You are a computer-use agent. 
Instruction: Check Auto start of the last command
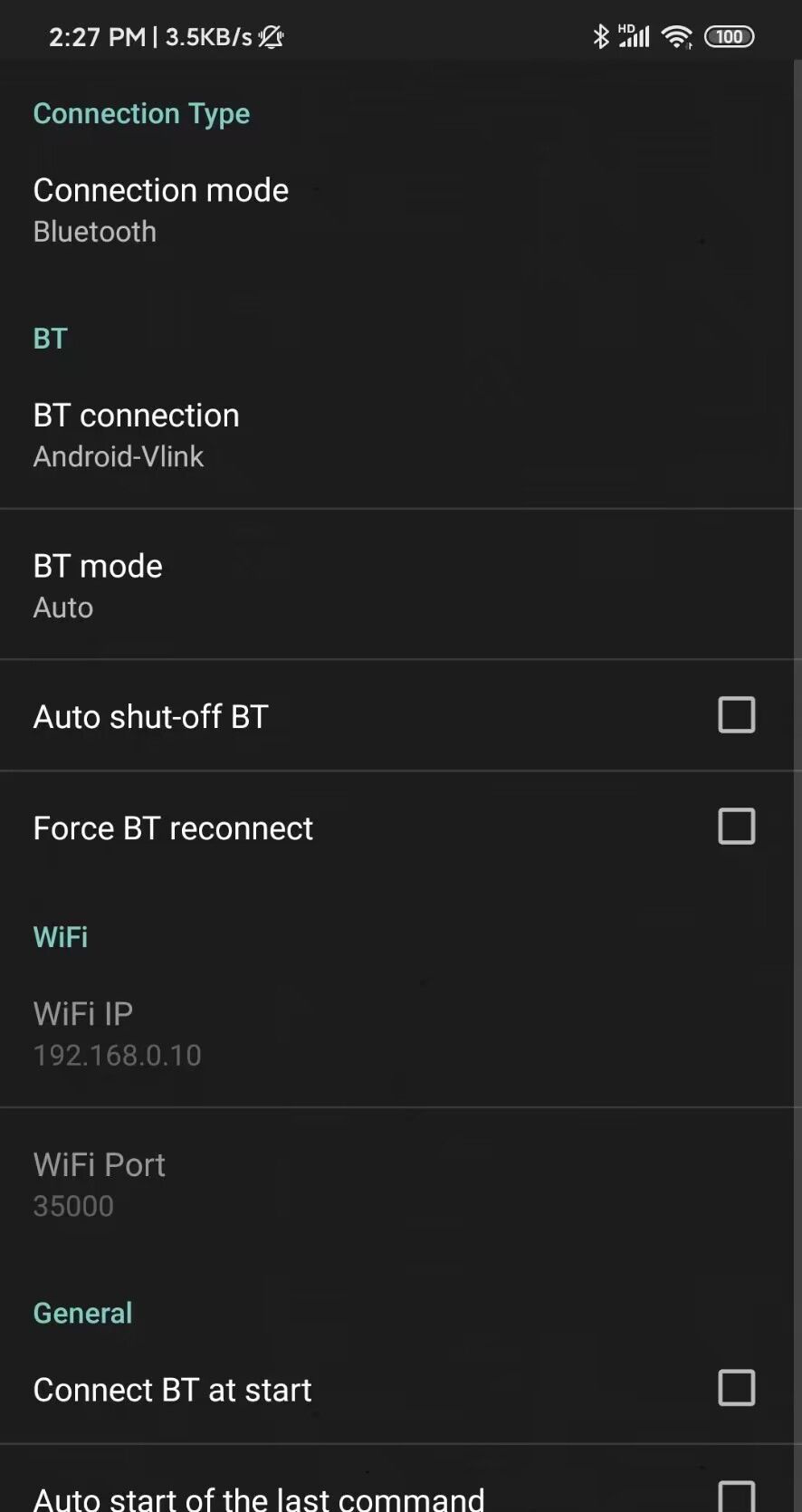737,1496
